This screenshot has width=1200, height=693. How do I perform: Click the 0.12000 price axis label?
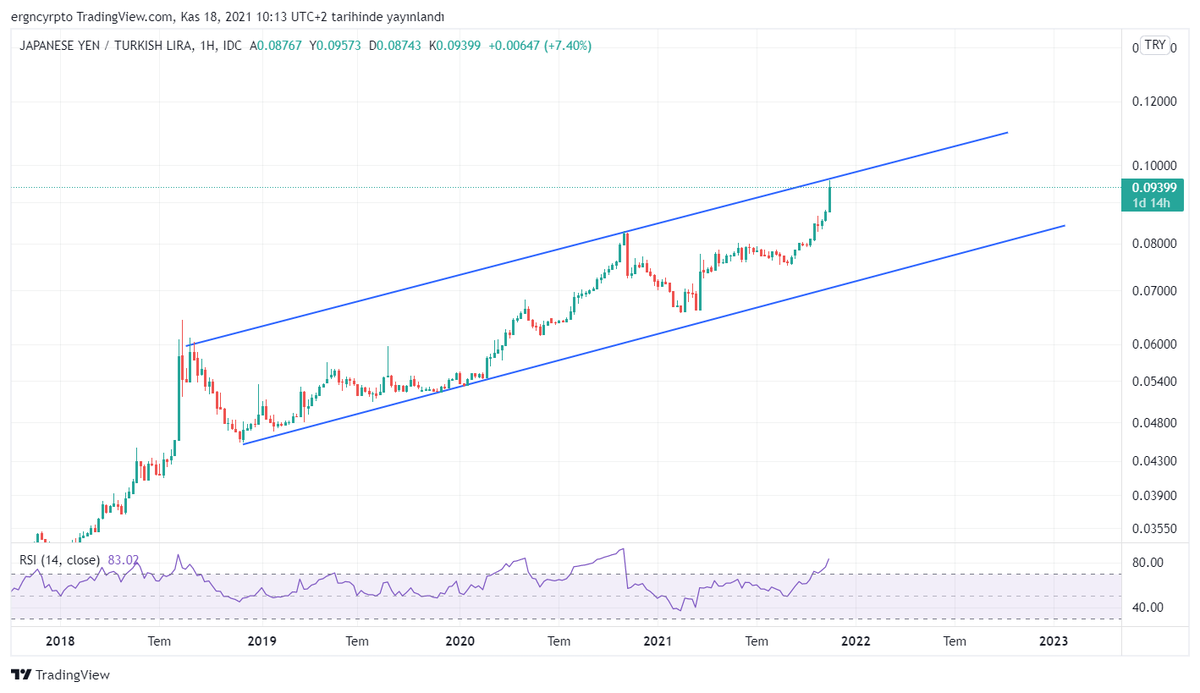(x=1153, y=103)
